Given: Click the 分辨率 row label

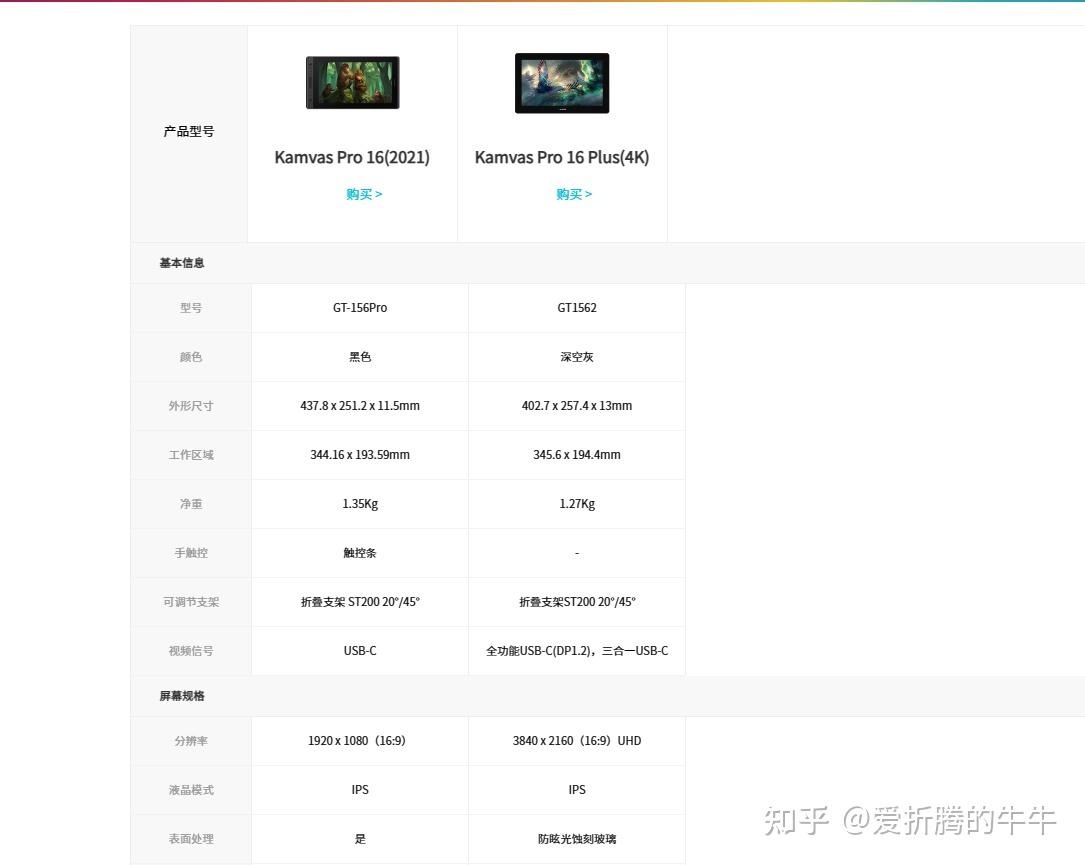Looking at the screenshot, I should pyautogui.click(x=191, y=741).
